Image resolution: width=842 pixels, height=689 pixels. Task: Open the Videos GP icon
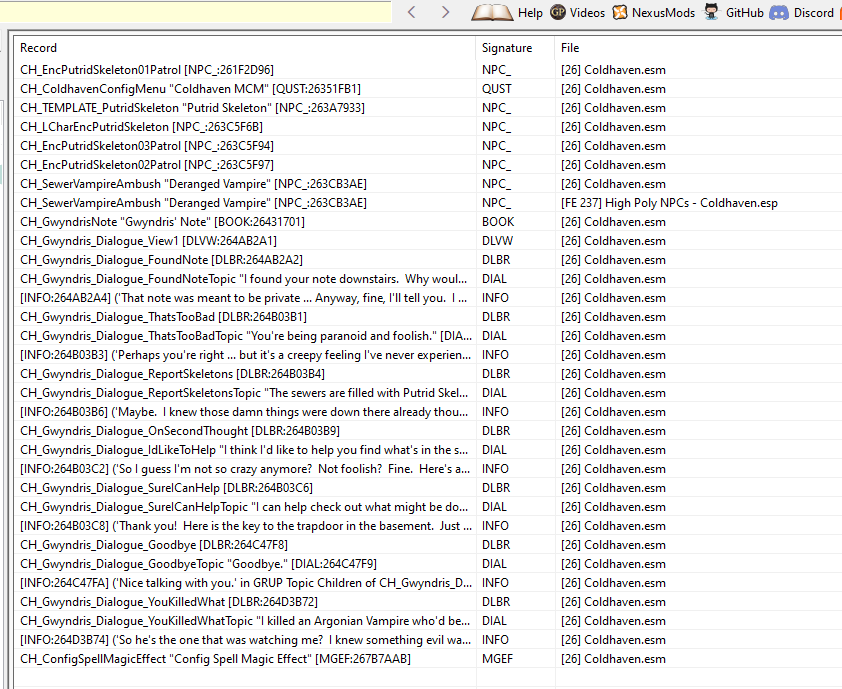(558, 12)
